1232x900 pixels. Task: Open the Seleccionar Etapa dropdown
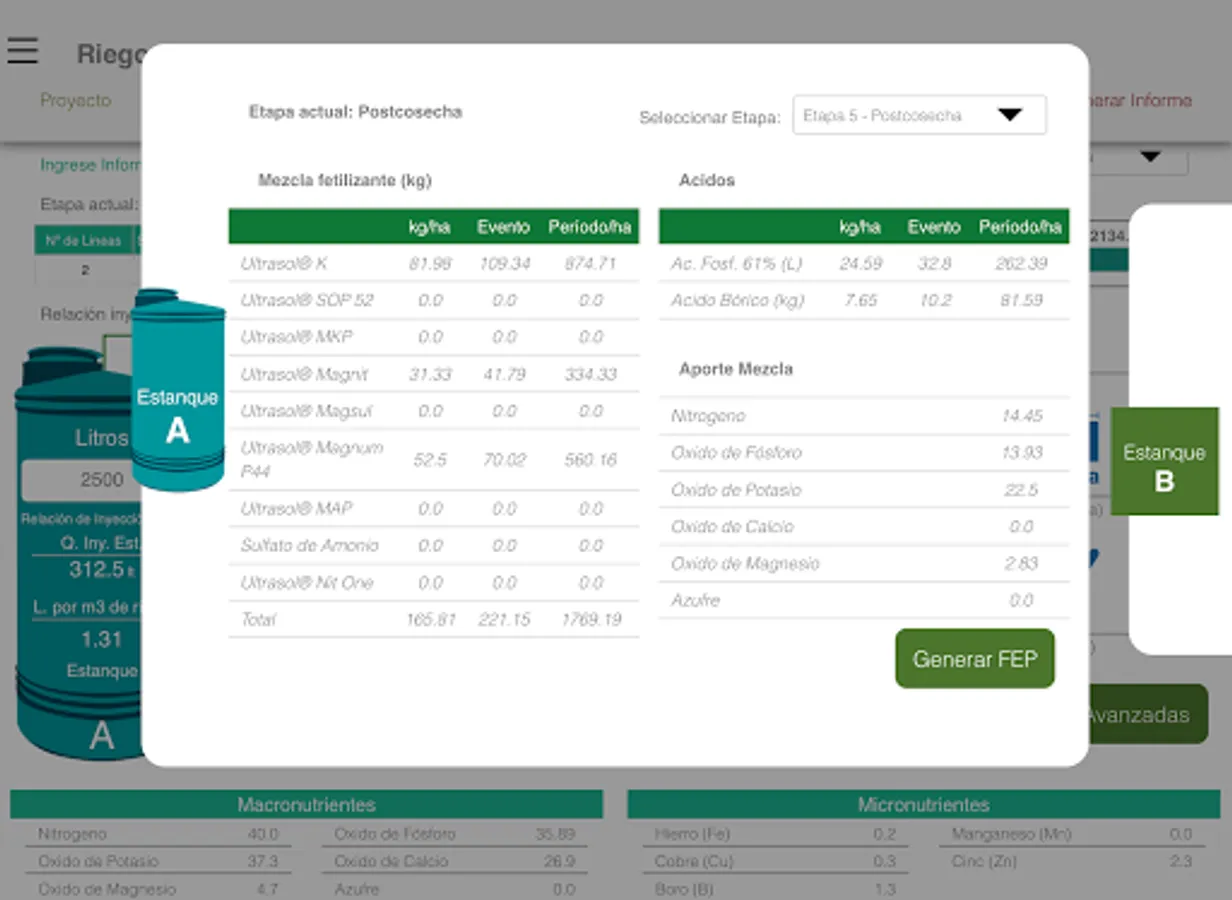[x=919, y=115]
